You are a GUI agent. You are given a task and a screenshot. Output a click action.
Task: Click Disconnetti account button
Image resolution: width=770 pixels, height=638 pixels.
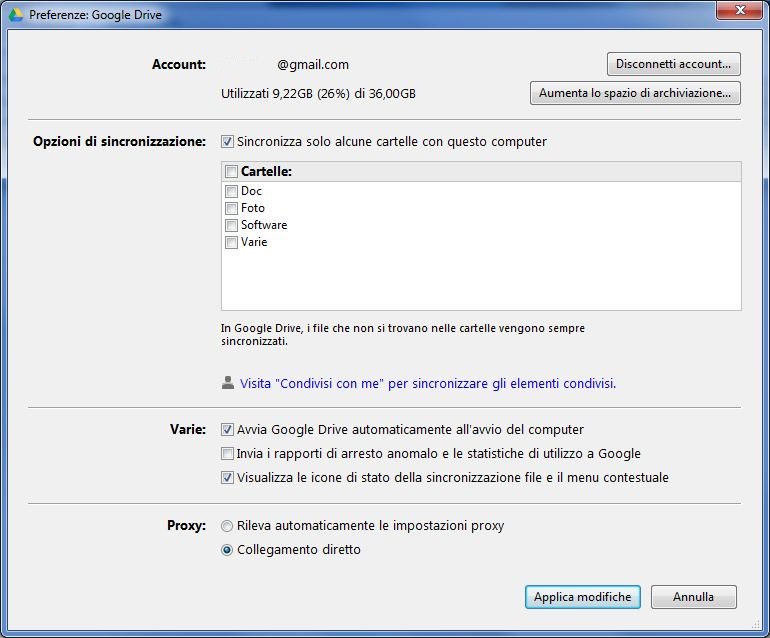point(673,64)
